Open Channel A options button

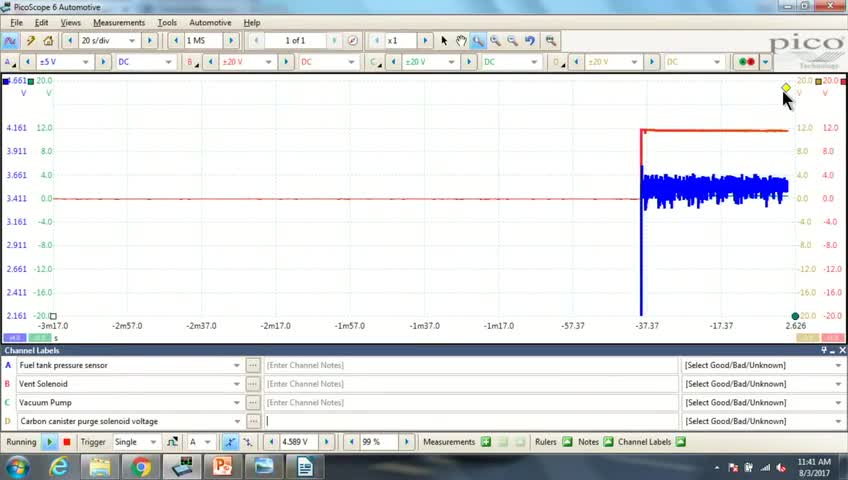click(x=9, y=62)
